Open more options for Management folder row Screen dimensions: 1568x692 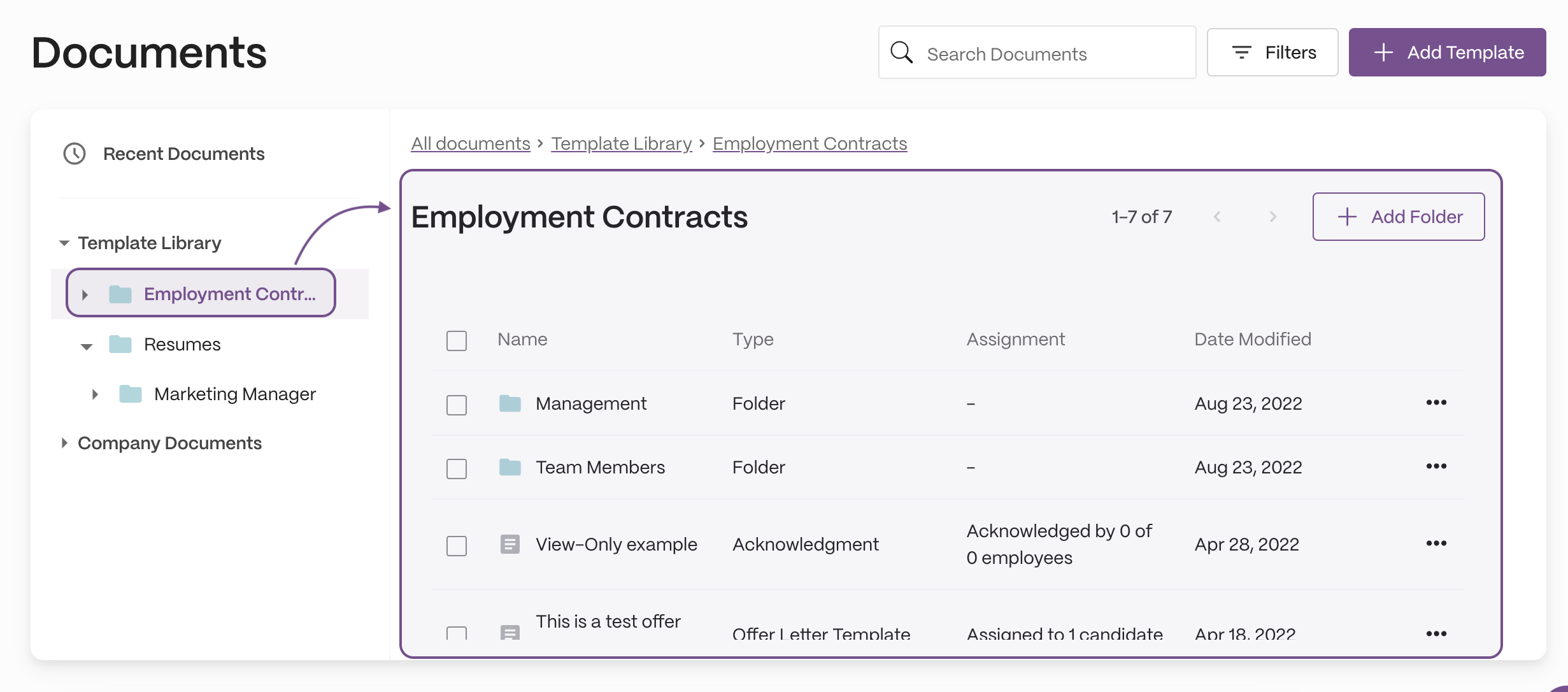click(x=1436, y=403)
